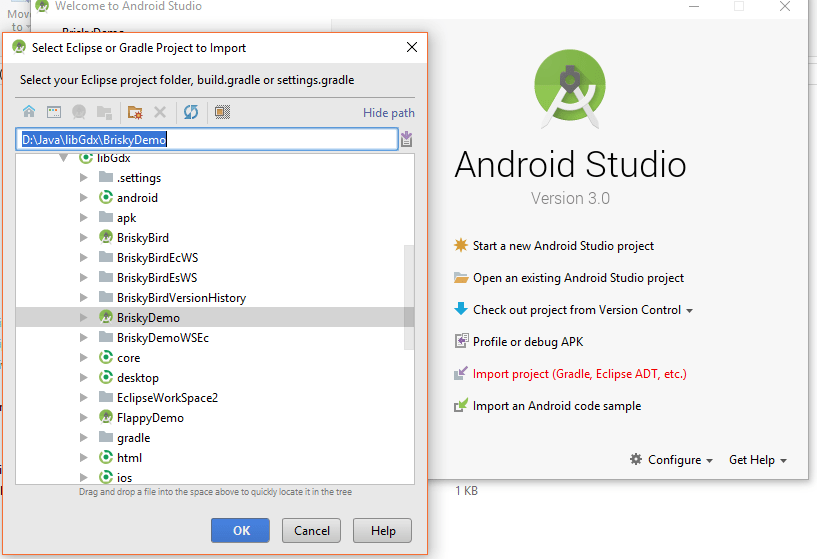Screen dimensions: 817x559
Task: Open the Configure dropdown menu
Action: [680, 459]
